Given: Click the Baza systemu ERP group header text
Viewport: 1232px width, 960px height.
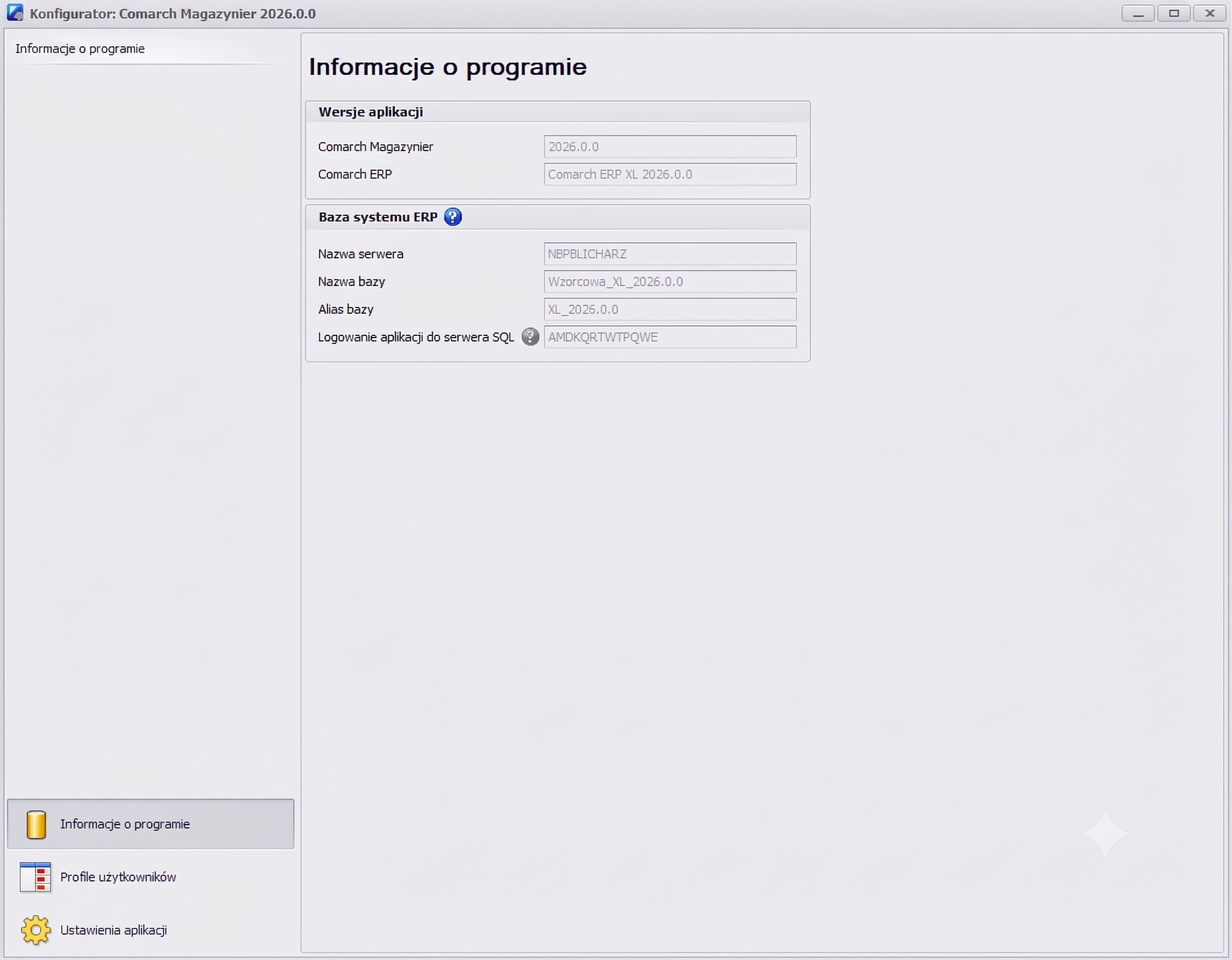Looking at the screenshot, I should point(378,217).
